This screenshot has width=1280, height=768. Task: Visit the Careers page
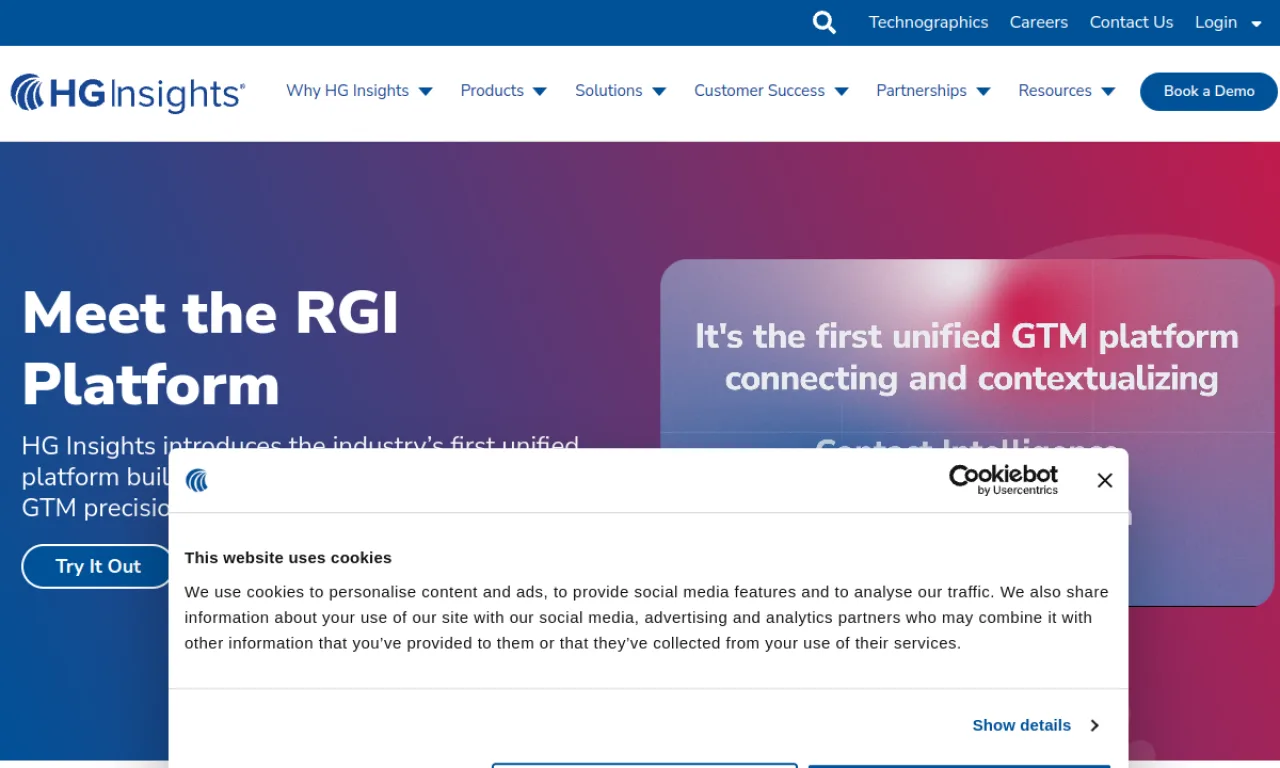pyautogui.click(x=1038, y=22)
